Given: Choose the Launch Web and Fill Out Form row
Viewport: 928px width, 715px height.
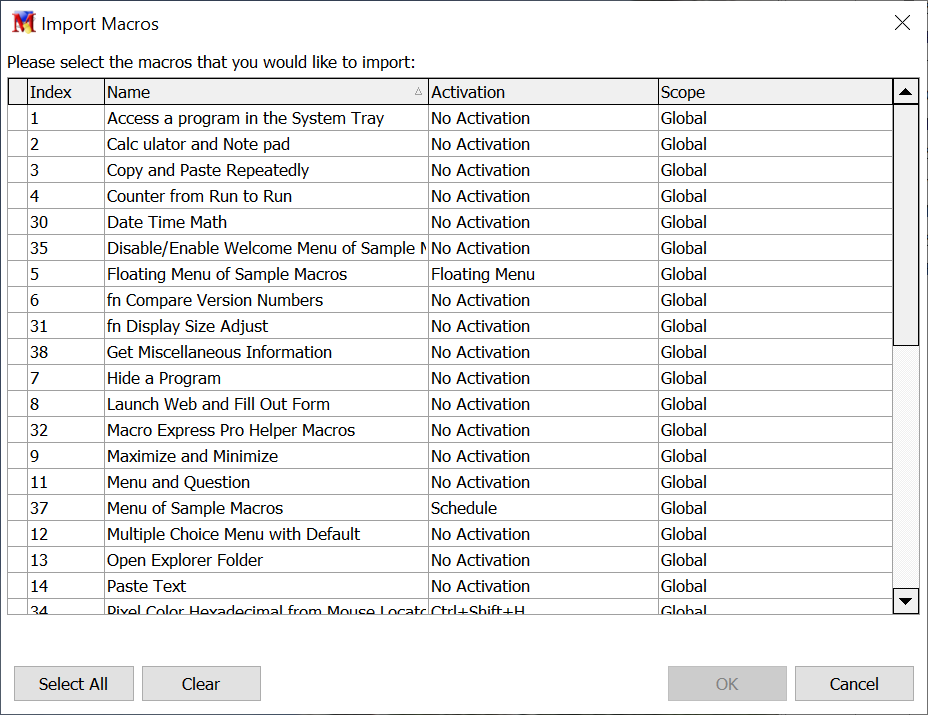Looking at the screenshot, I should (218, 404).
